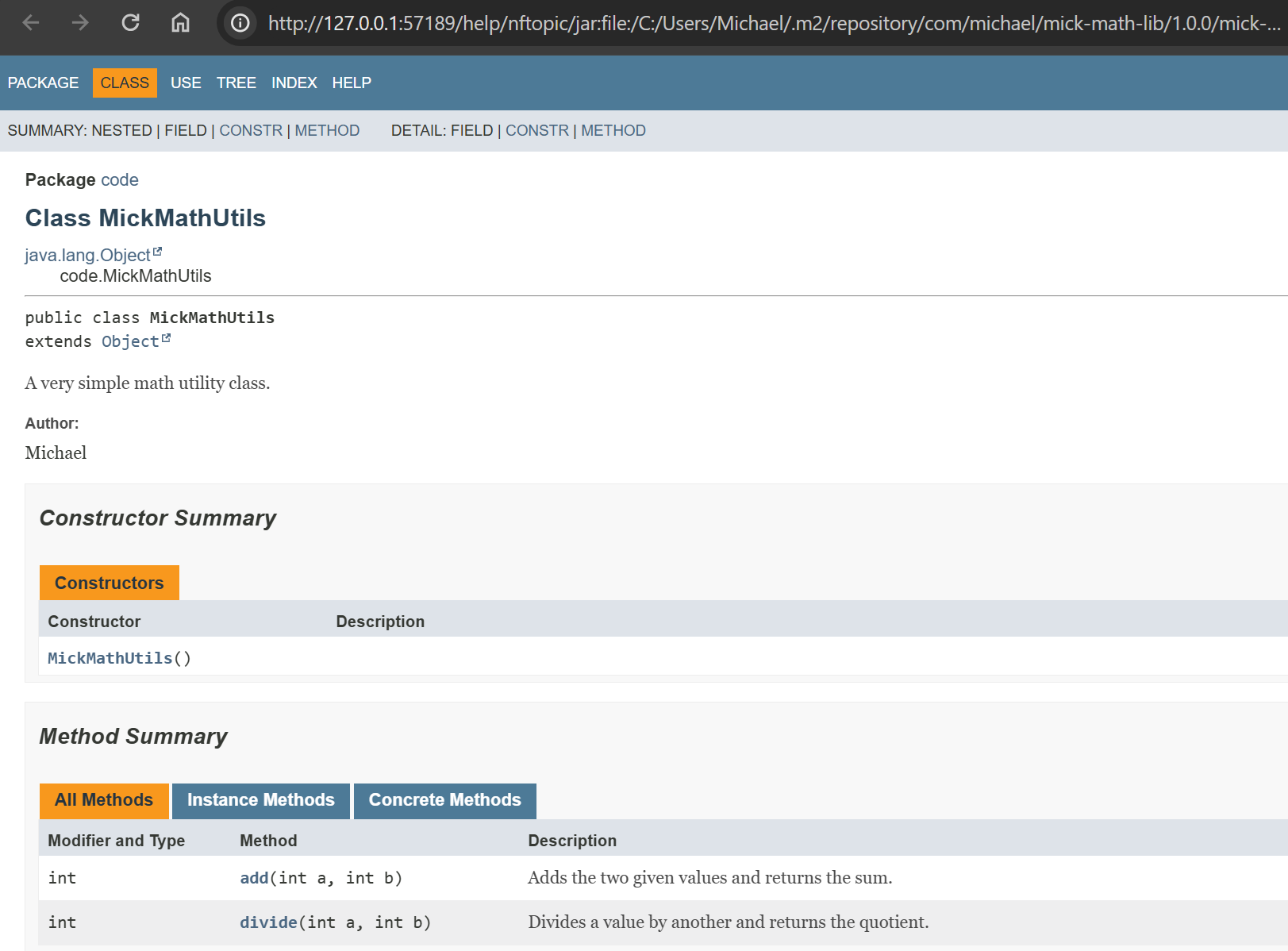This screenshot has width=1288, height=951.
Task: Open the divide method detail link
Action: [268, 922]
